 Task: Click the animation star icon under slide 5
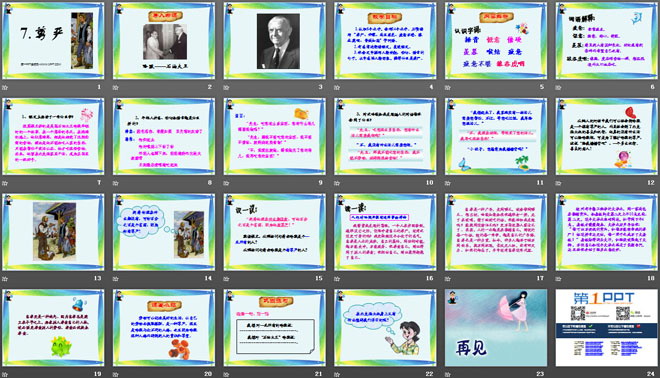447,88
